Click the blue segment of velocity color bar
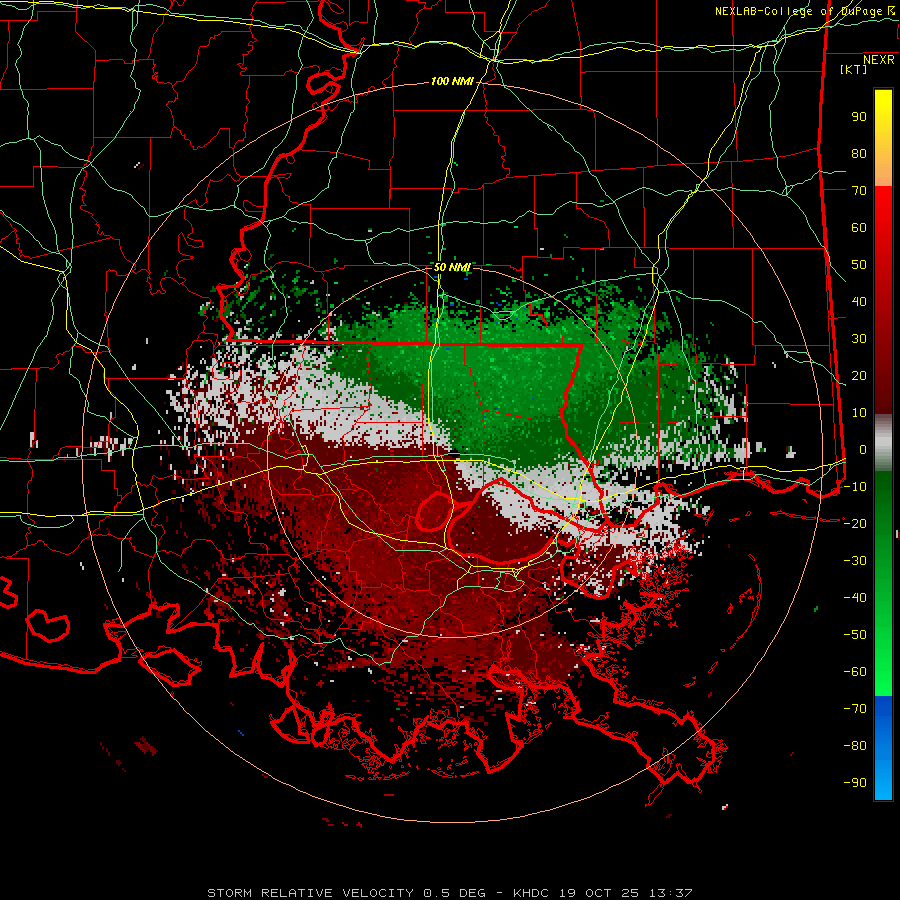Image resolution: width=900 pixels, height=900 pixels. click(x=883, y=747)
